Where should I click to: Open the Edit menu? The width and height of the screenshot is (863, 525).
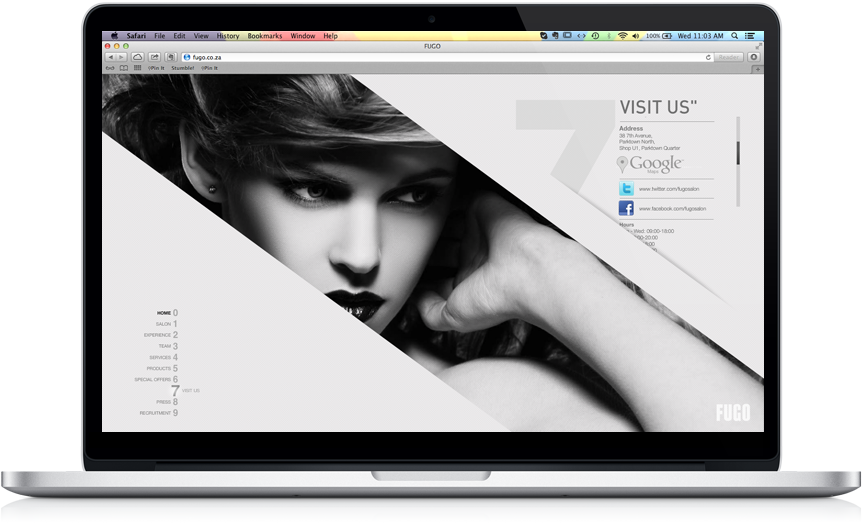click(x=179, y=36)
